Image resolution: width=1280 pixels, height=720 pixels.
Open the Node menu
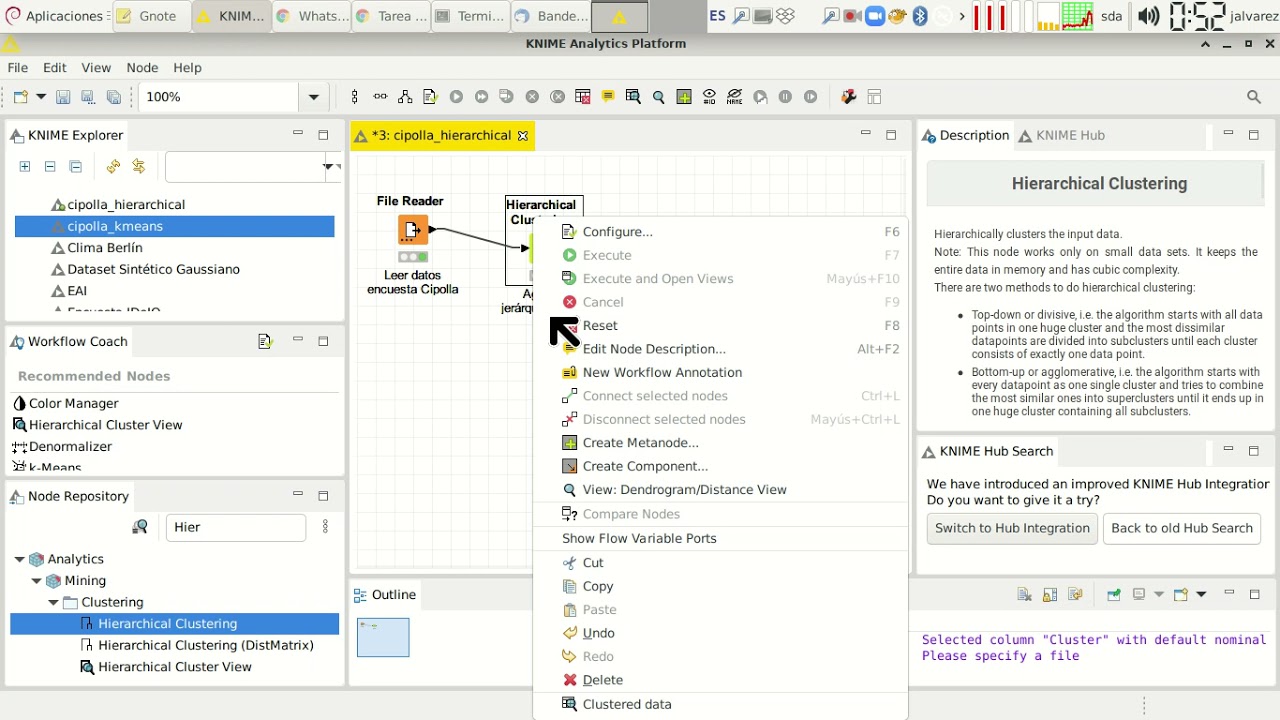tap(142, 67)
